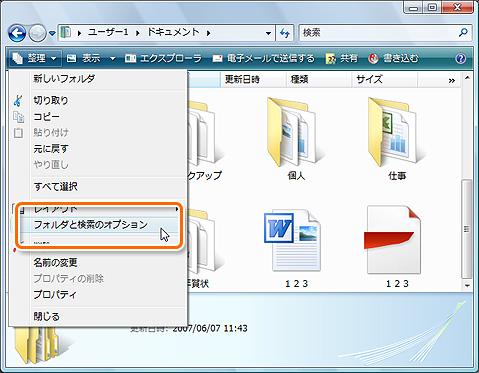Select フォルダと検索のオプション menu entry
The height and width of the screenshot is (373, 479).
point(98,225)
